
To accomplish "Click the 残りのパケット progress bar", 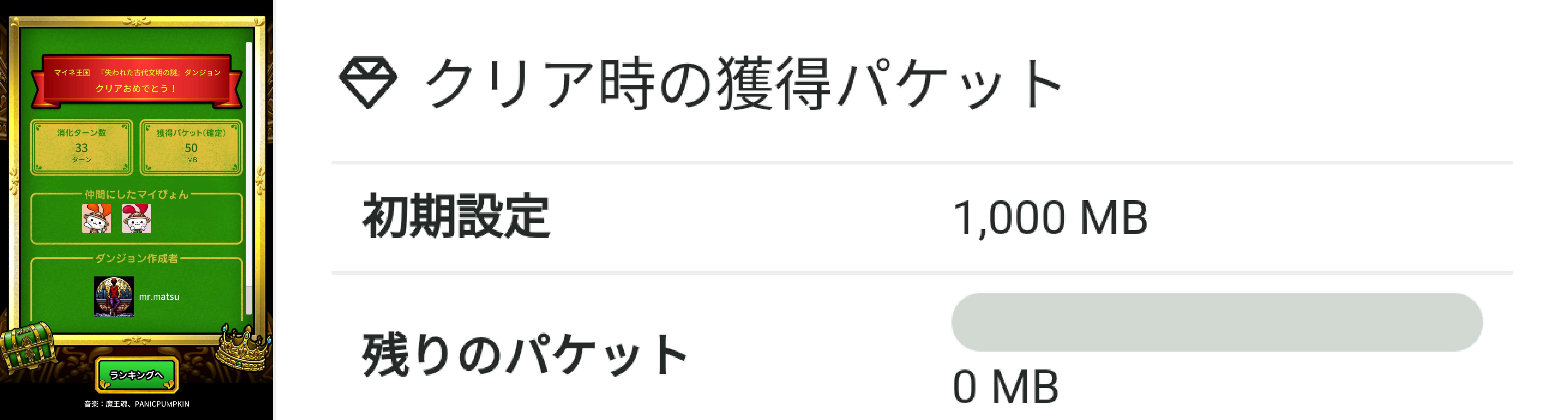I will pyautogui.click(x=1216, y=322).
